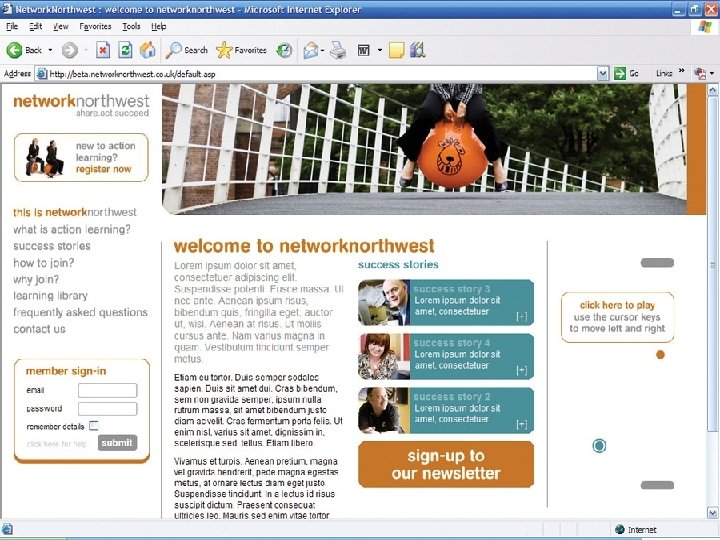Click the Mail envelope icon
Screen dimensions: 720x540
click(x=311, y=50)
